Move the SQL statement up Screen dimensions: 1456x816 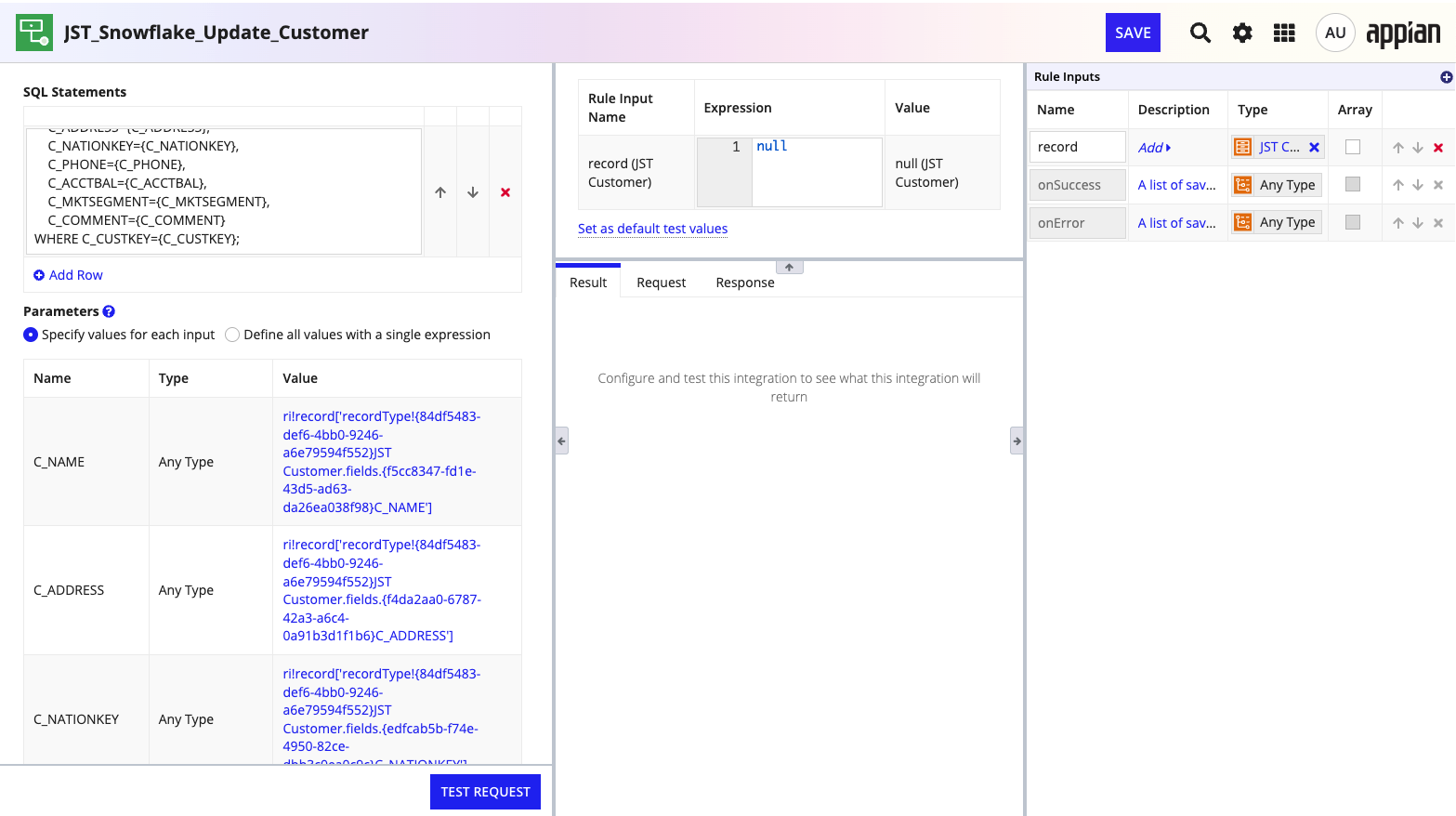[x=440, y=192]
